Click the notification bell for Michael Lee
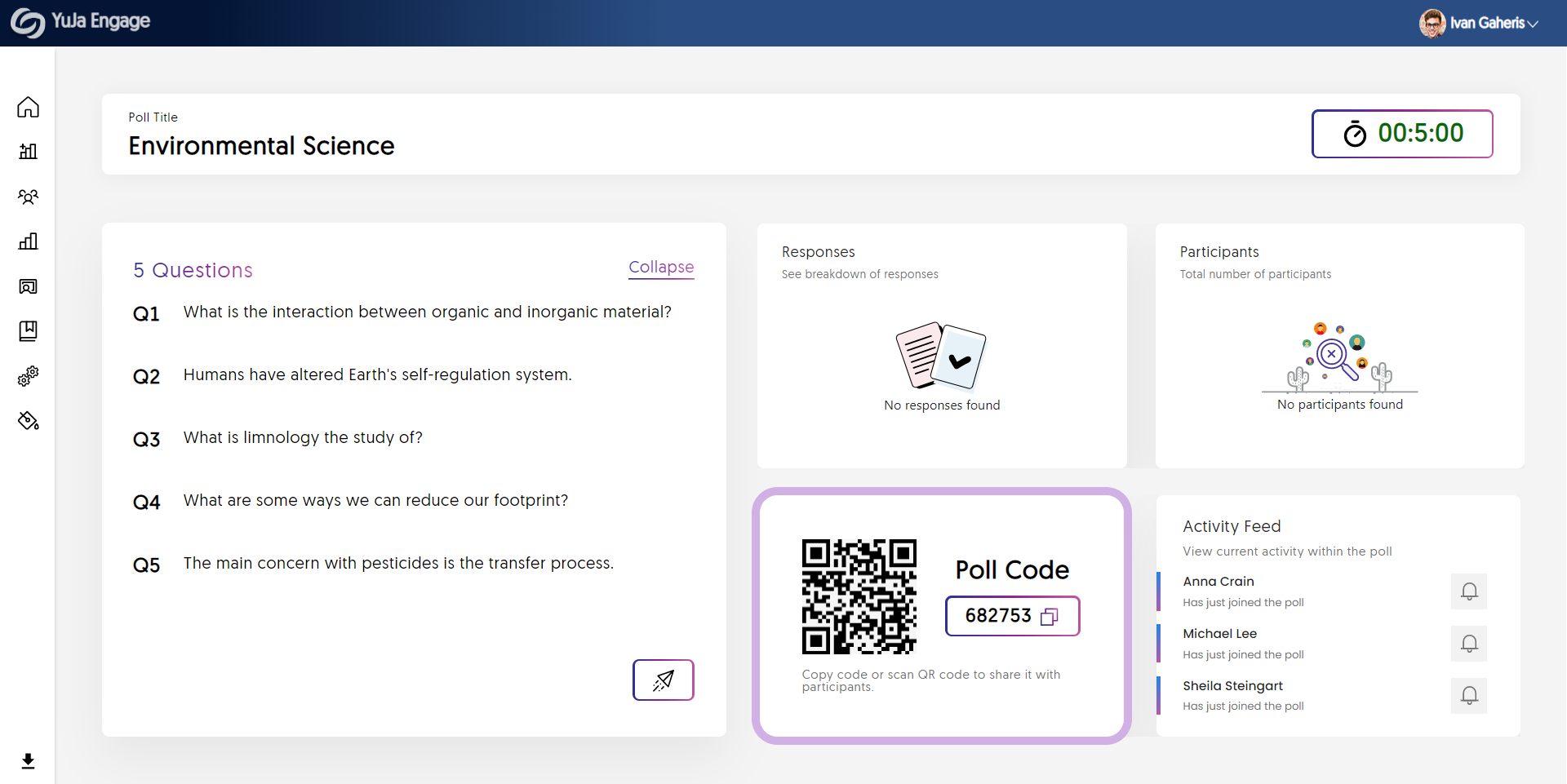 pyautogui.click(x=1469, y=644)
